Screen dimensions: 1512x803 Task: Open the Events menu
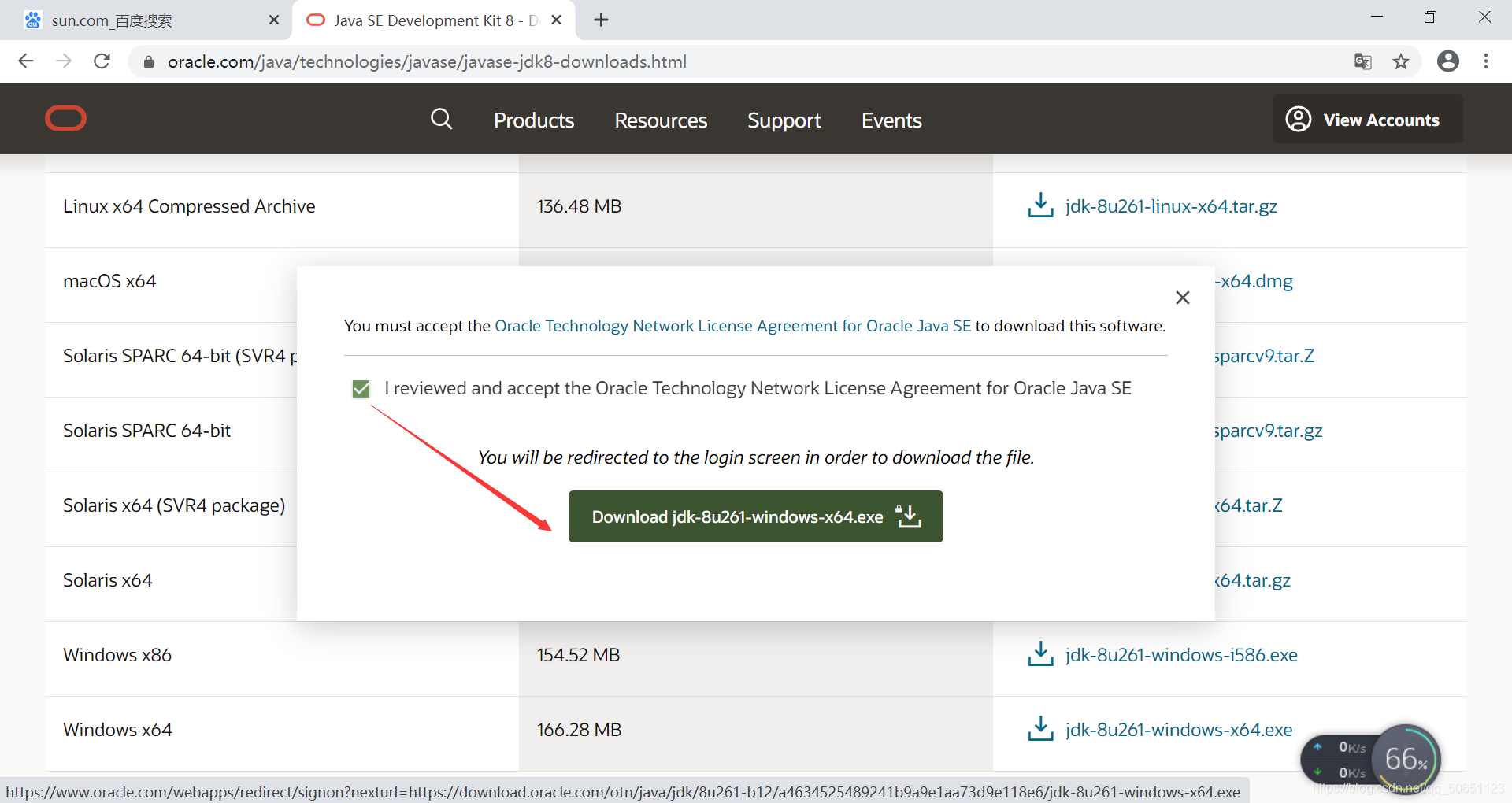coord(891,120)
